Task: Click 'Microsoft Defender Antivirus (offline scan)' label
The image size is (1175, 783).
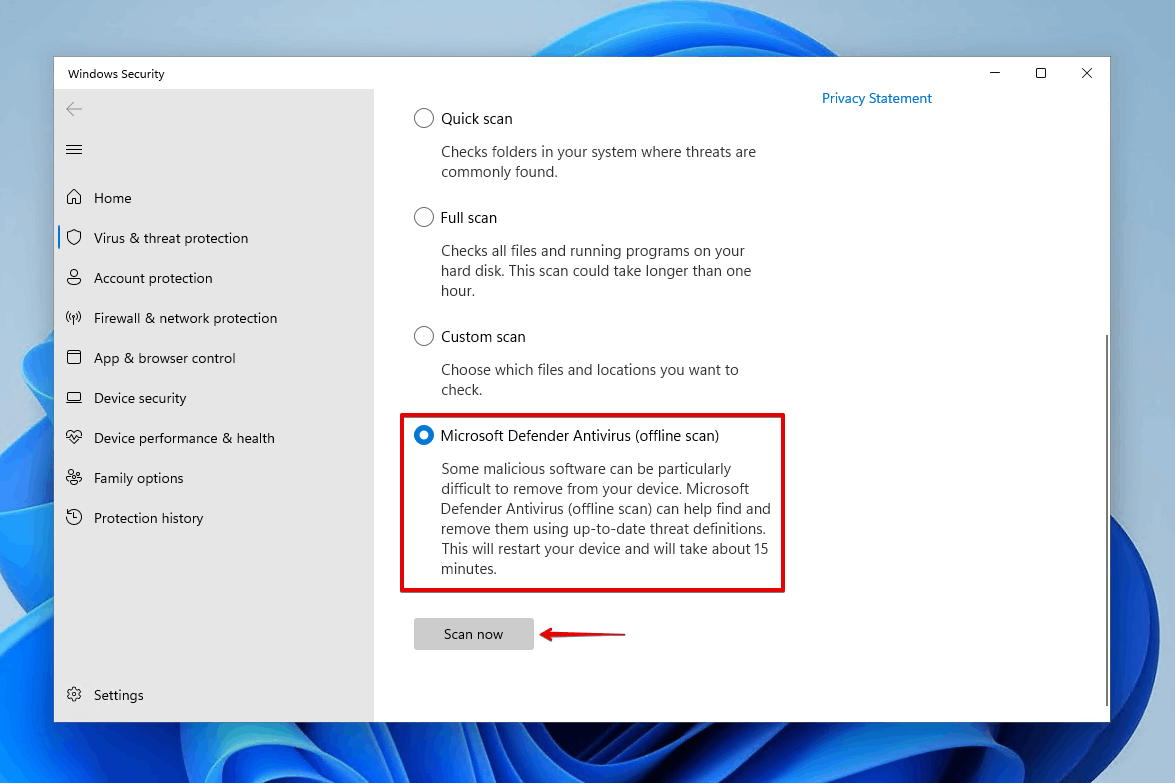Action: (579, 435)
